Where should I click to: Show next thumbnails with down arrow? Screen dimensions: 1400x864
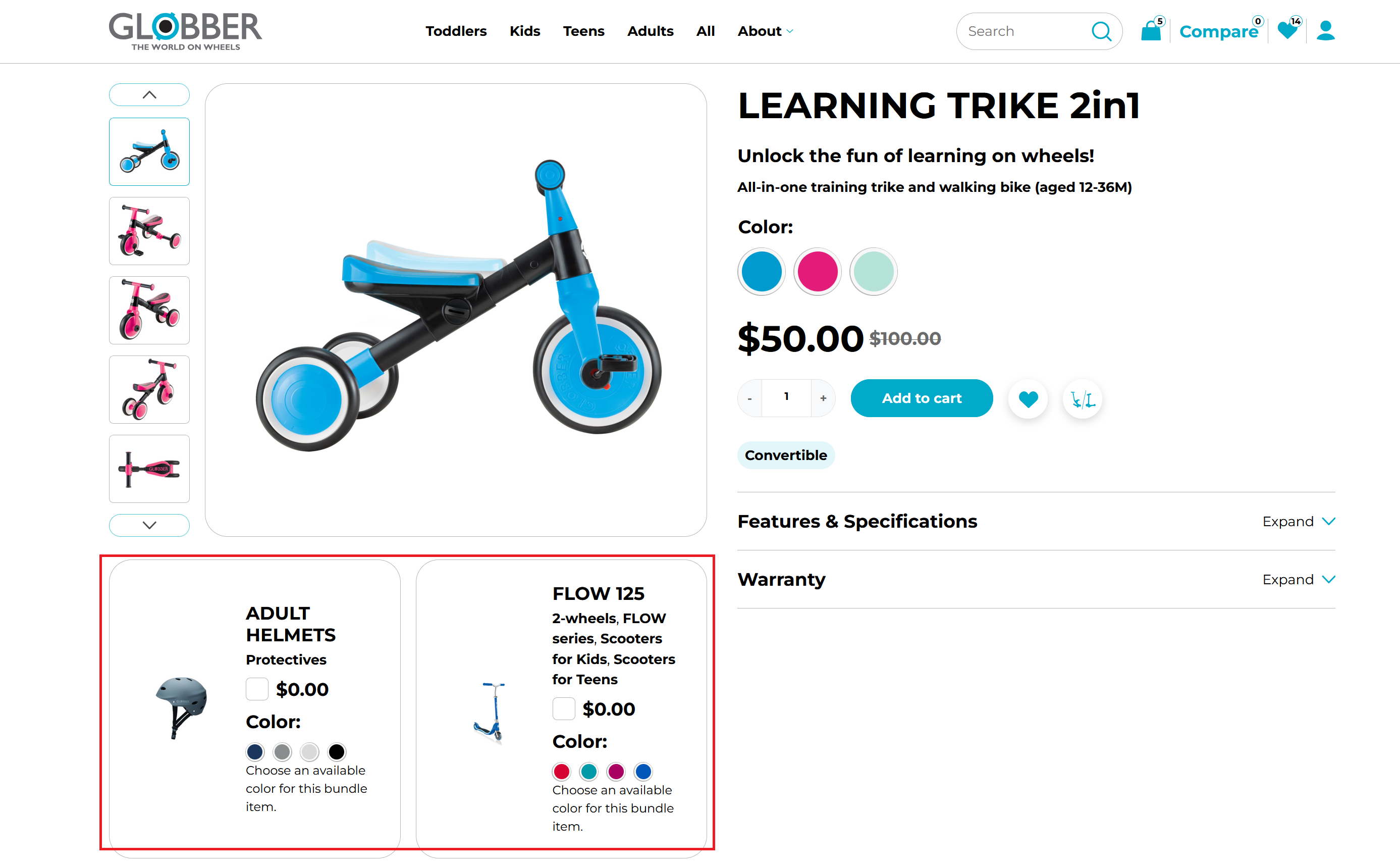coord(149,525)
